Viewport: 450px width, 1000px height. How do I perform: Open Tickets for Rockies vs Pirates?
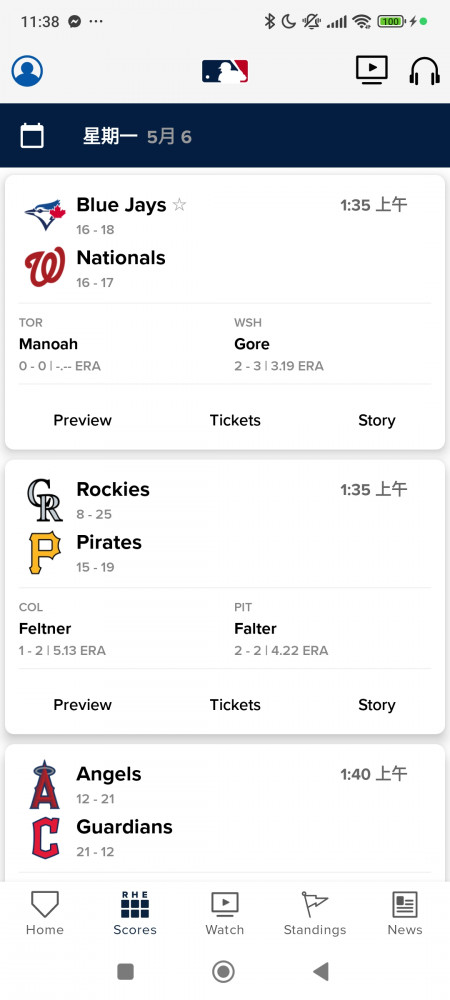[235, 705]
